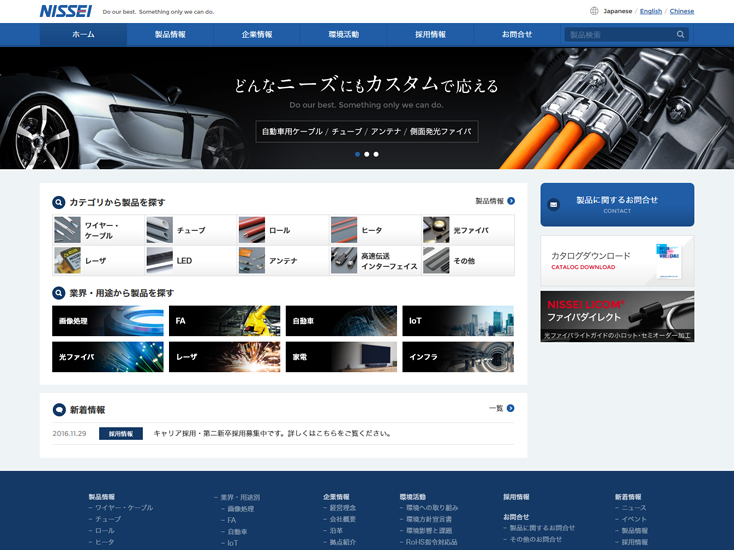Open the その他 product category

468,260
